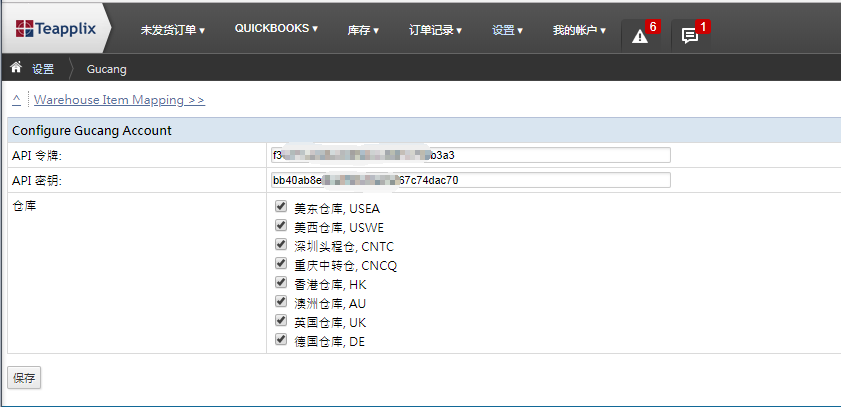Uncheck the 美东仓库, USEA warehouse checkbox

[281, 205]
